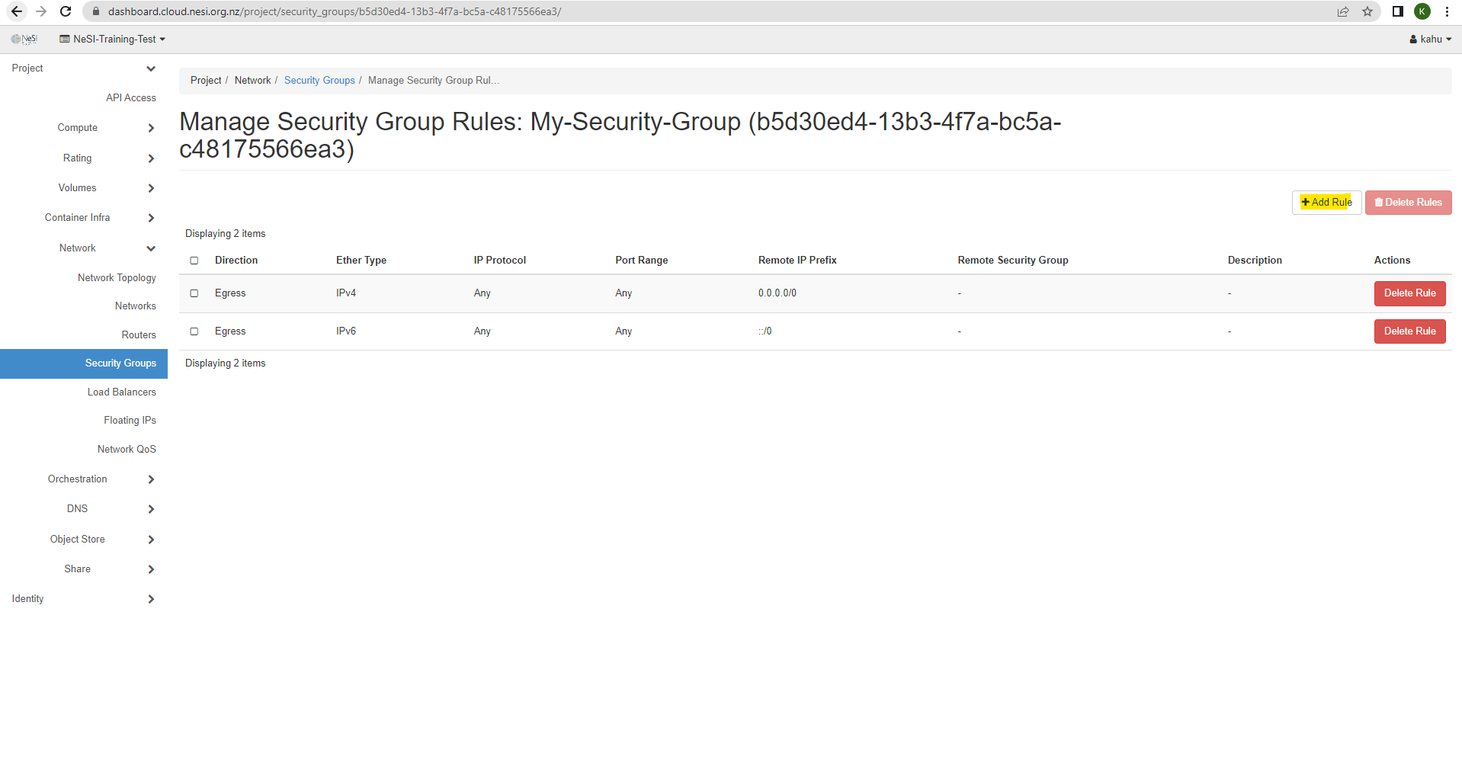
Task: Open the browser side panel icon
Action: 1397,12
